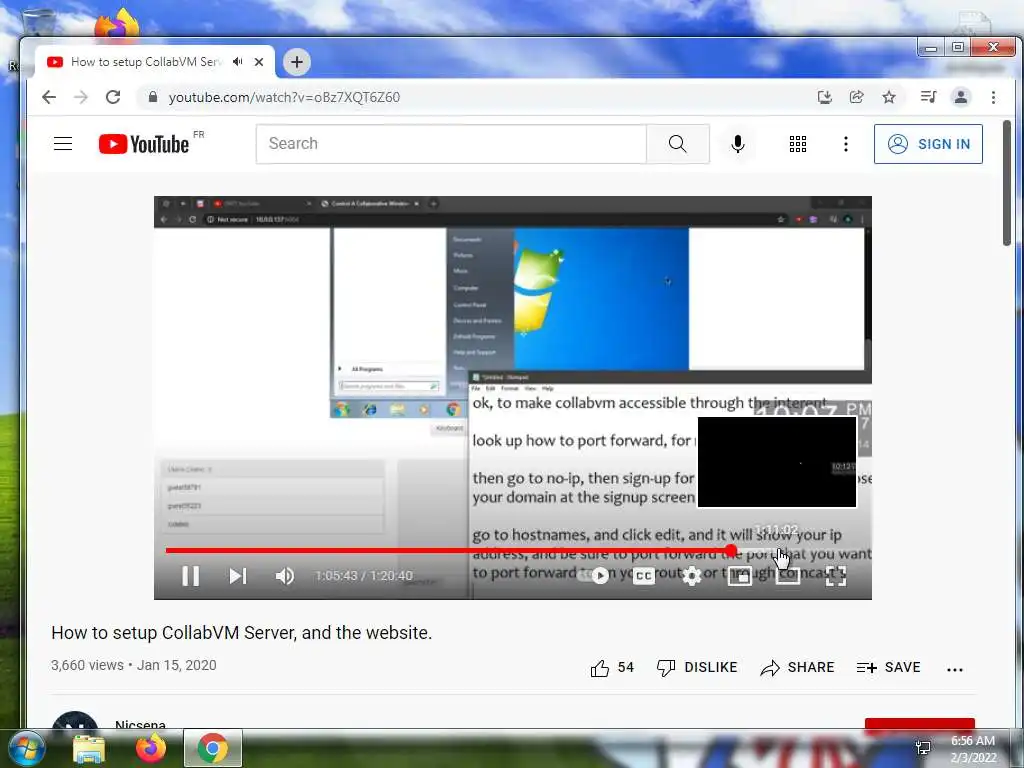Click the padlock site info icon

(x=153, y=97)
